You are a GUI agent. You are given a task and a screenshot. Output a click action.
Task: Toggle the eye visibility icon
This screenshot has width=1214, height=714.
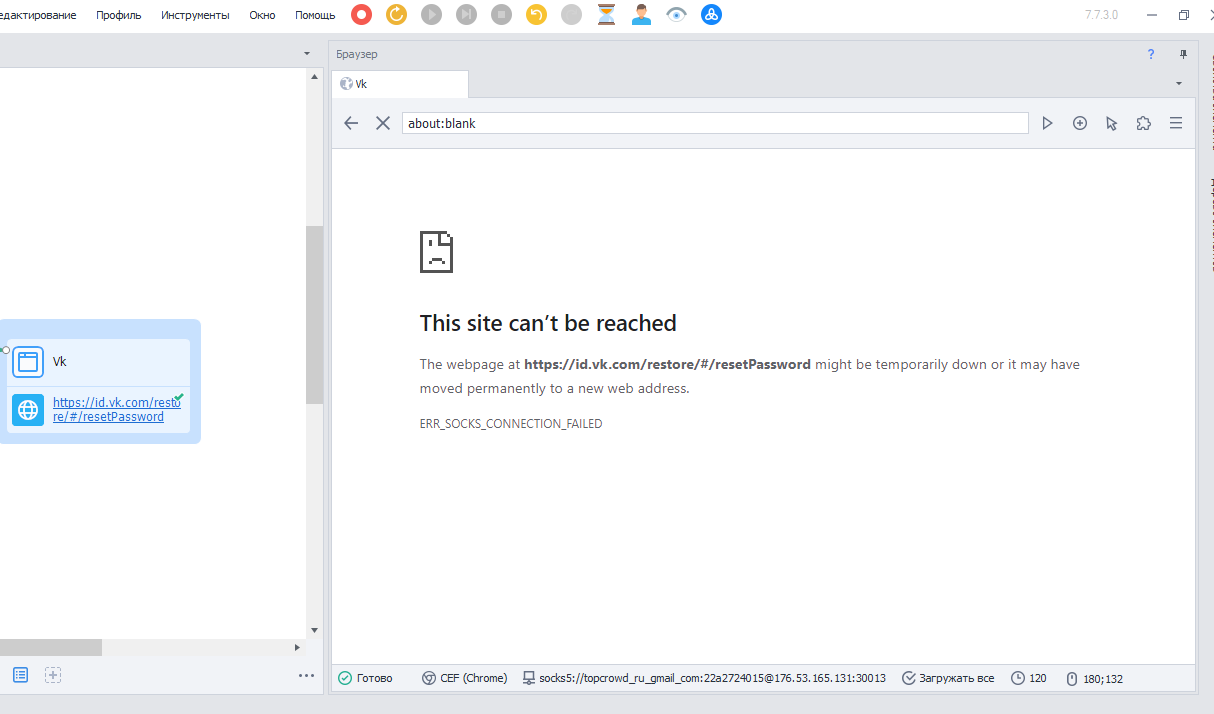click(677, 14)
